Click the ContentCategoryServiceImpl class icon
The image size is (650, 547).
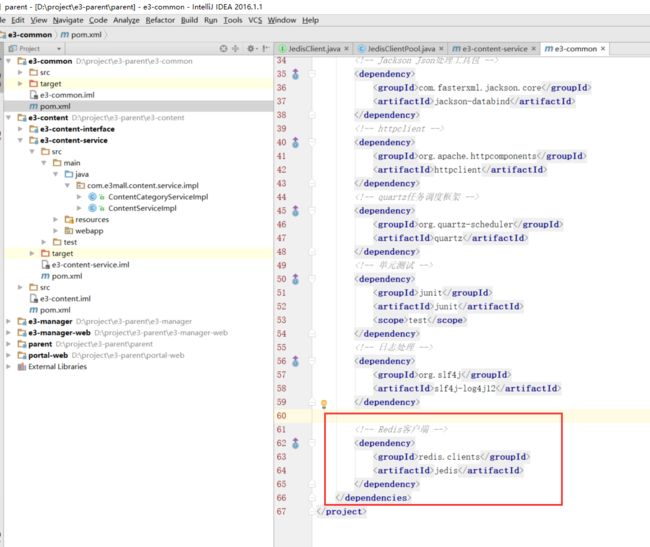pyautogui.click(x=92, y=197)
